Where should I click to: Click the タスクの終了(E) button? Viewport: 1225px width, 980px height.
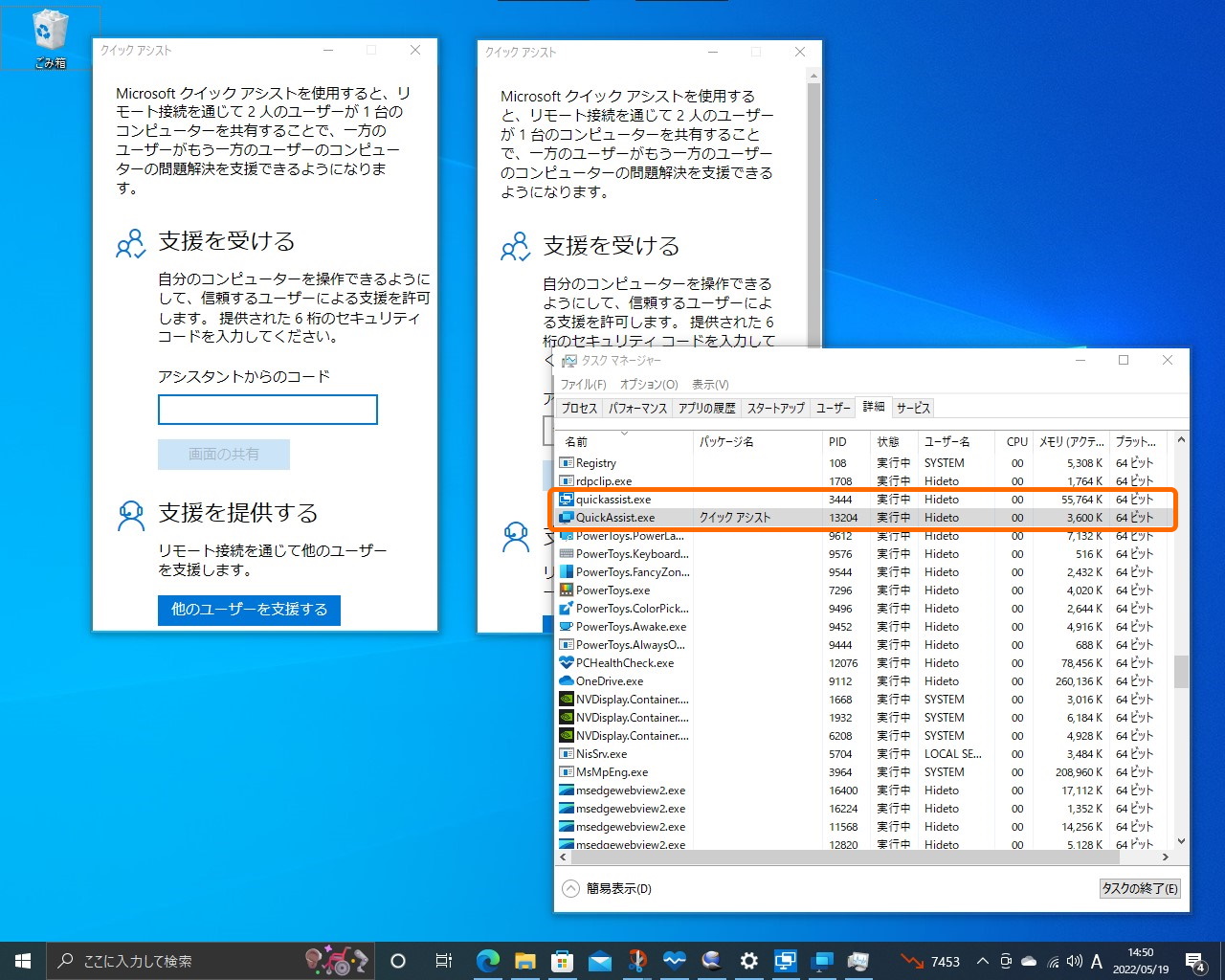[1139, 888]
